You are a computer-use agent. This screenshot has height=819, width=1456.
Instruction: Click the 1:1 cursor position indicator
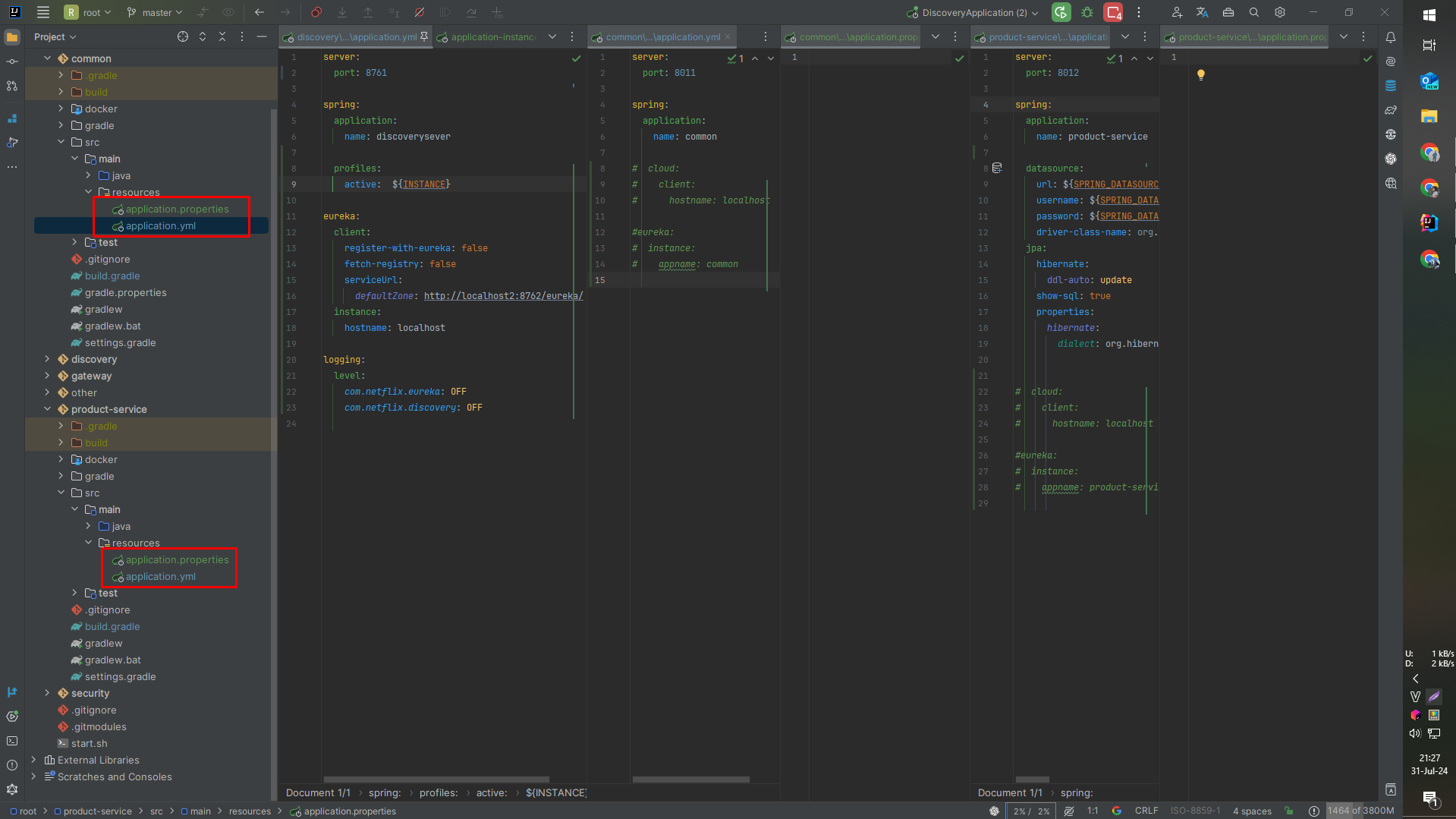tap(1093, 811)
